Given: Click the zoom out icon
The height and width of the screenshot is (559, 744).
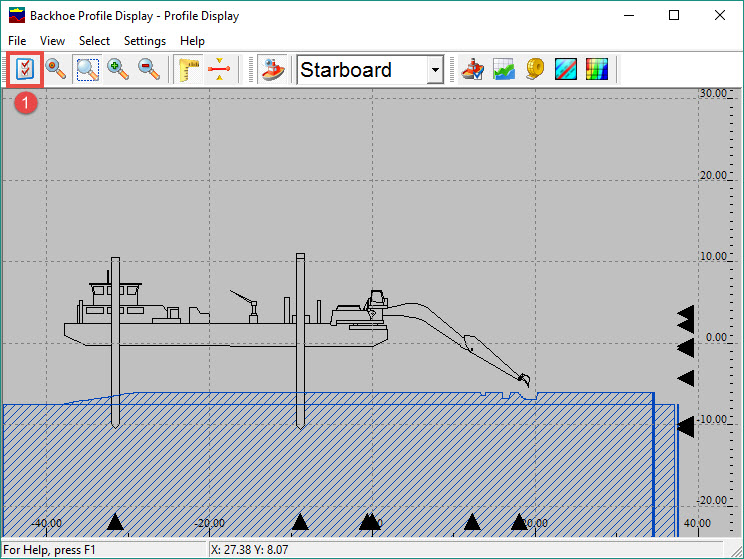Looking at the screenshot, I should pyautogui.click(x=149, y=70).
